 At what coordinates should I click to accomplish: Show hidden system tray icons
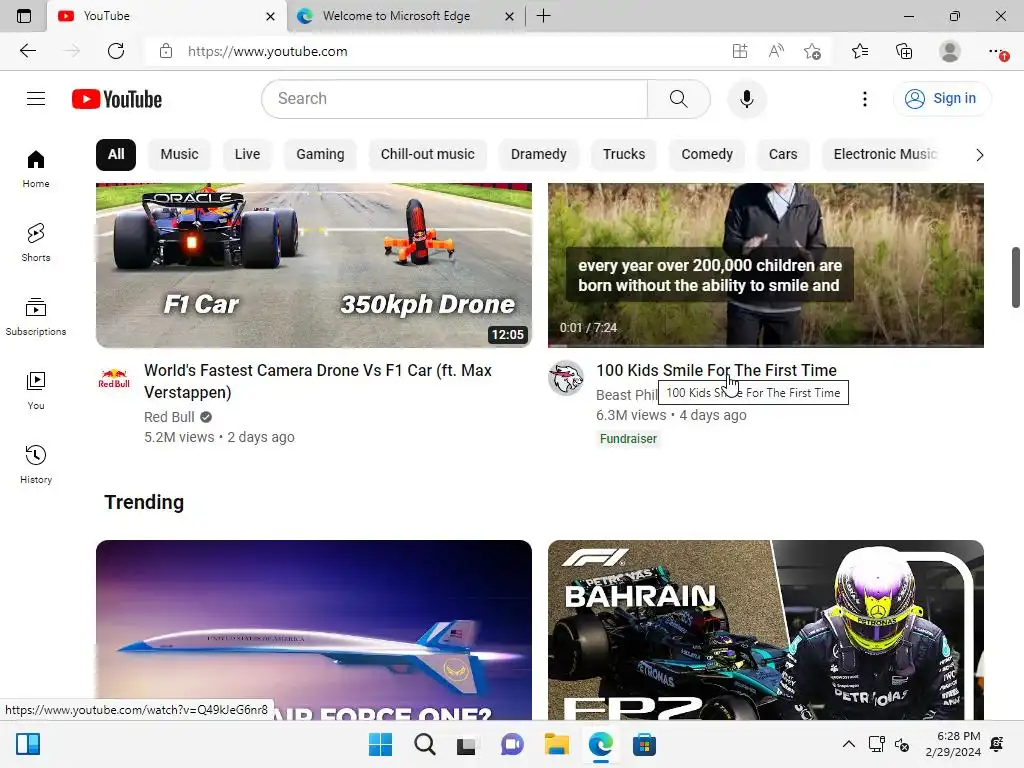(x=848, y=744)
